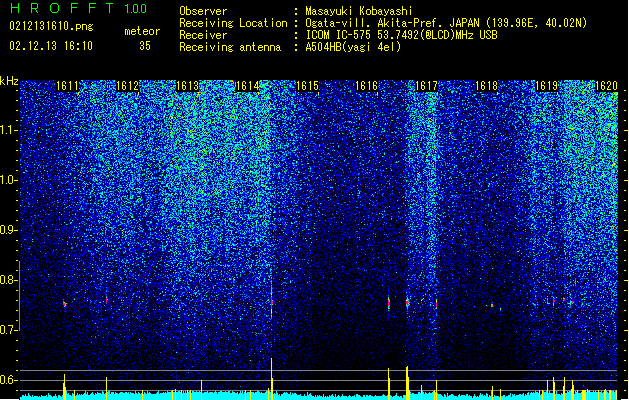The width and height of the screenshot is (629, 400).
Task: Click the Receiver label
Action: (x=203, y=35)
